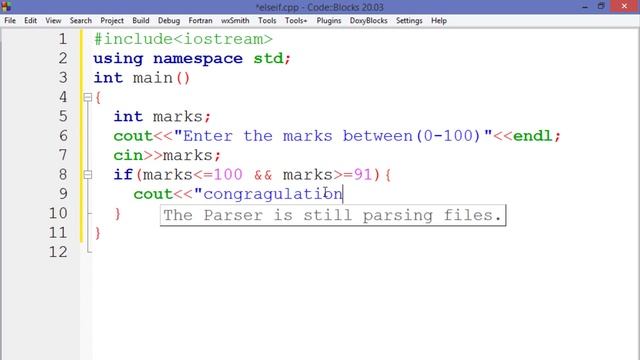The height and width of the screenshot is (360, 640).
Task: Open the View menu
Action: coord(53,20)
